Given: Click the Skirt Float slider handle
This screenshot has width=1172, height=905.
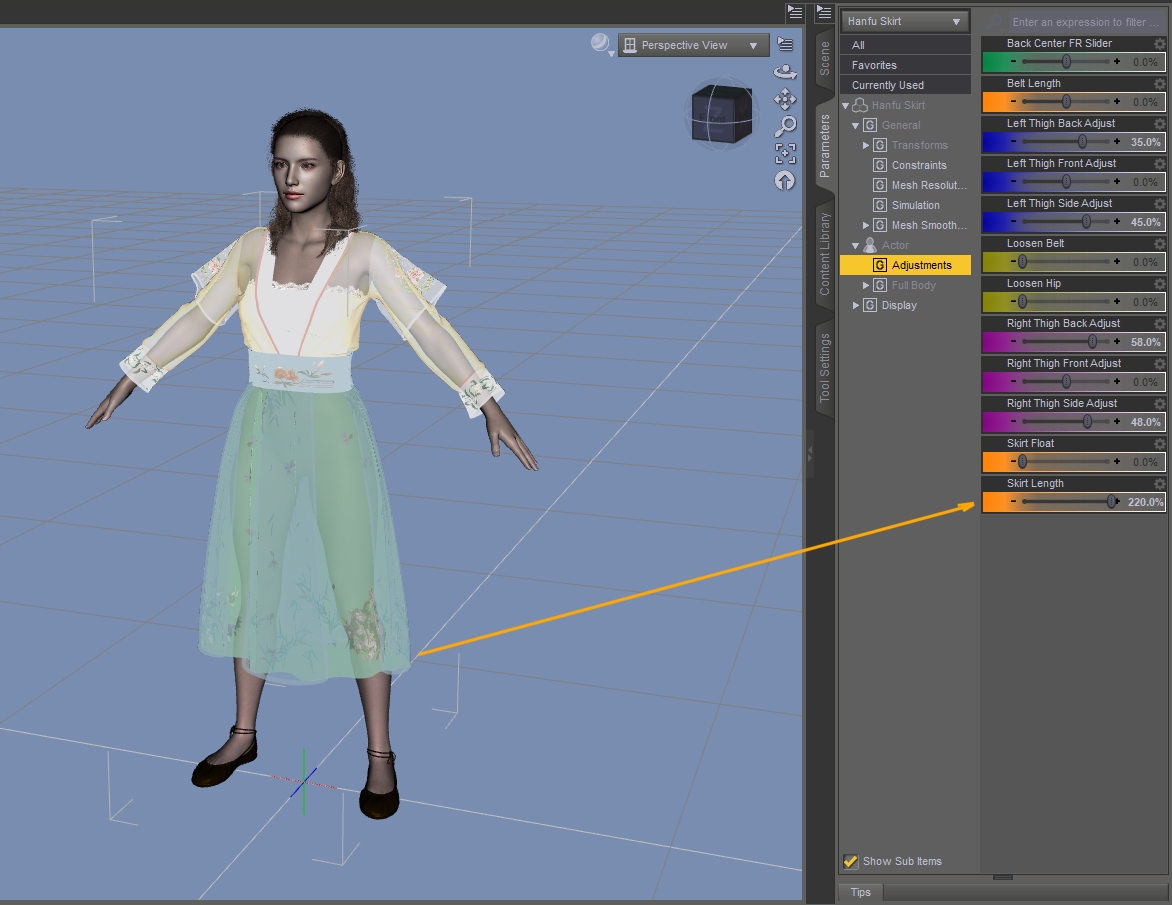Looking at the screenshot, I should [1022, 462].
